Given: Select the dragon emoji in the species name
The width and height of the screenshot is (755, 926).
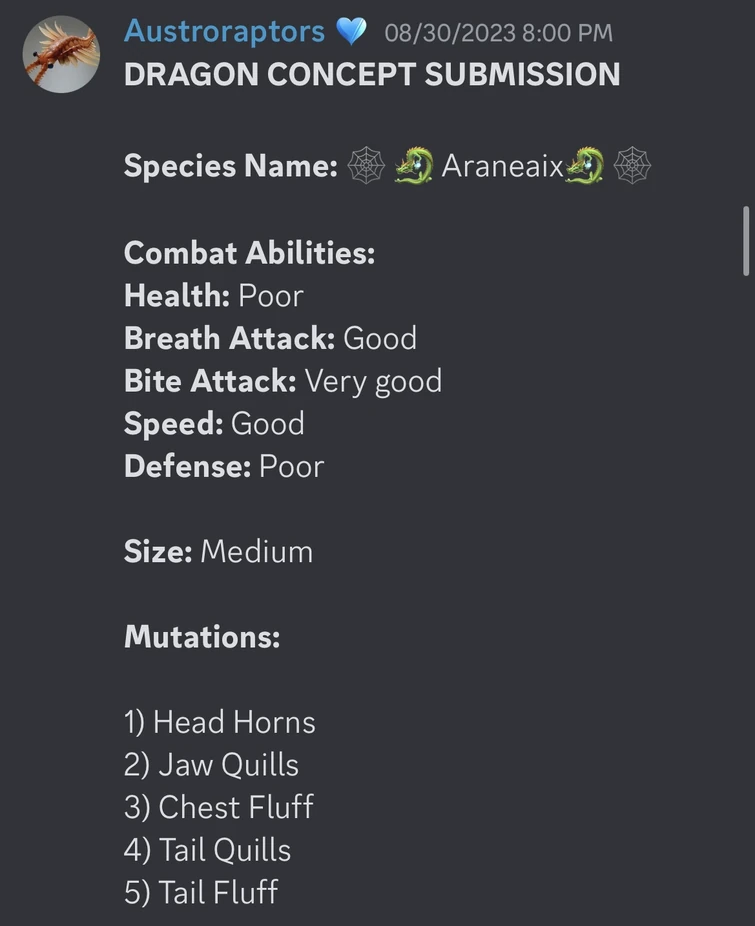Looking at the screenshot, I should 414,166.
